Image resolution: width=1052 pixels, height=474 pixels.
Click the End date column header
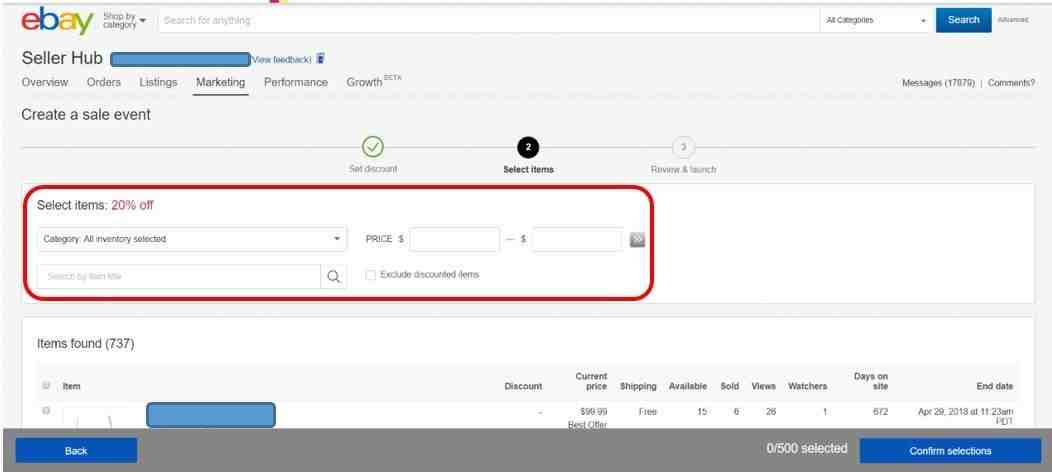(995, 386)
